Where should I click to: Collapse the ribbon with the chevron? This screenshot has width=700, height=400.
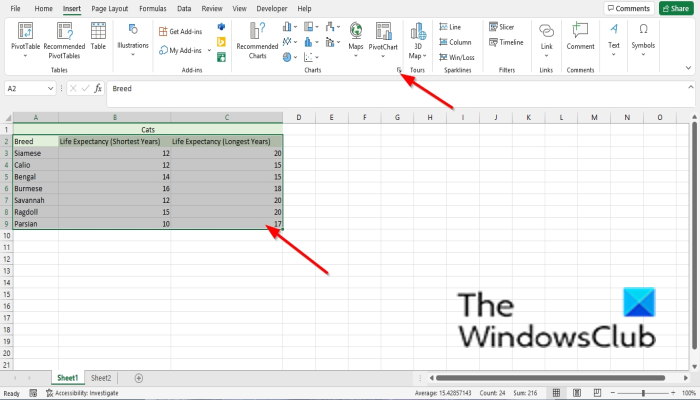point(688,68)
